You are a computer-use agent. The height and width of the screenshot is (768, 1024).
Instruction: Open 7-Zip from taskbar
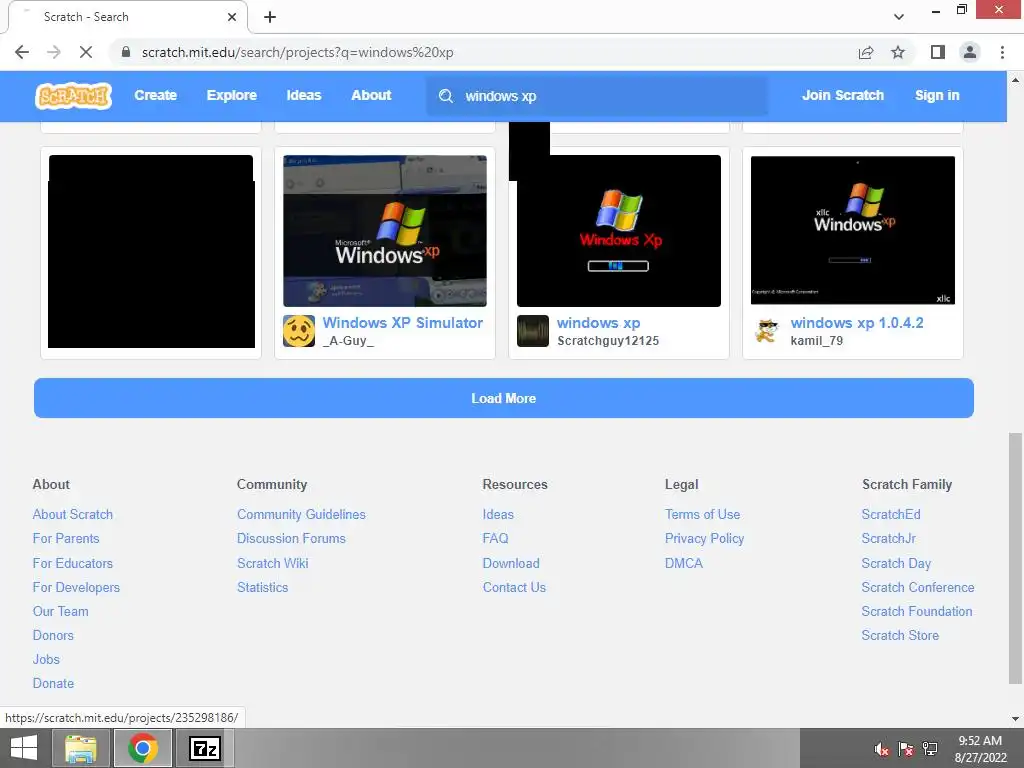click(x=204, y=748)
